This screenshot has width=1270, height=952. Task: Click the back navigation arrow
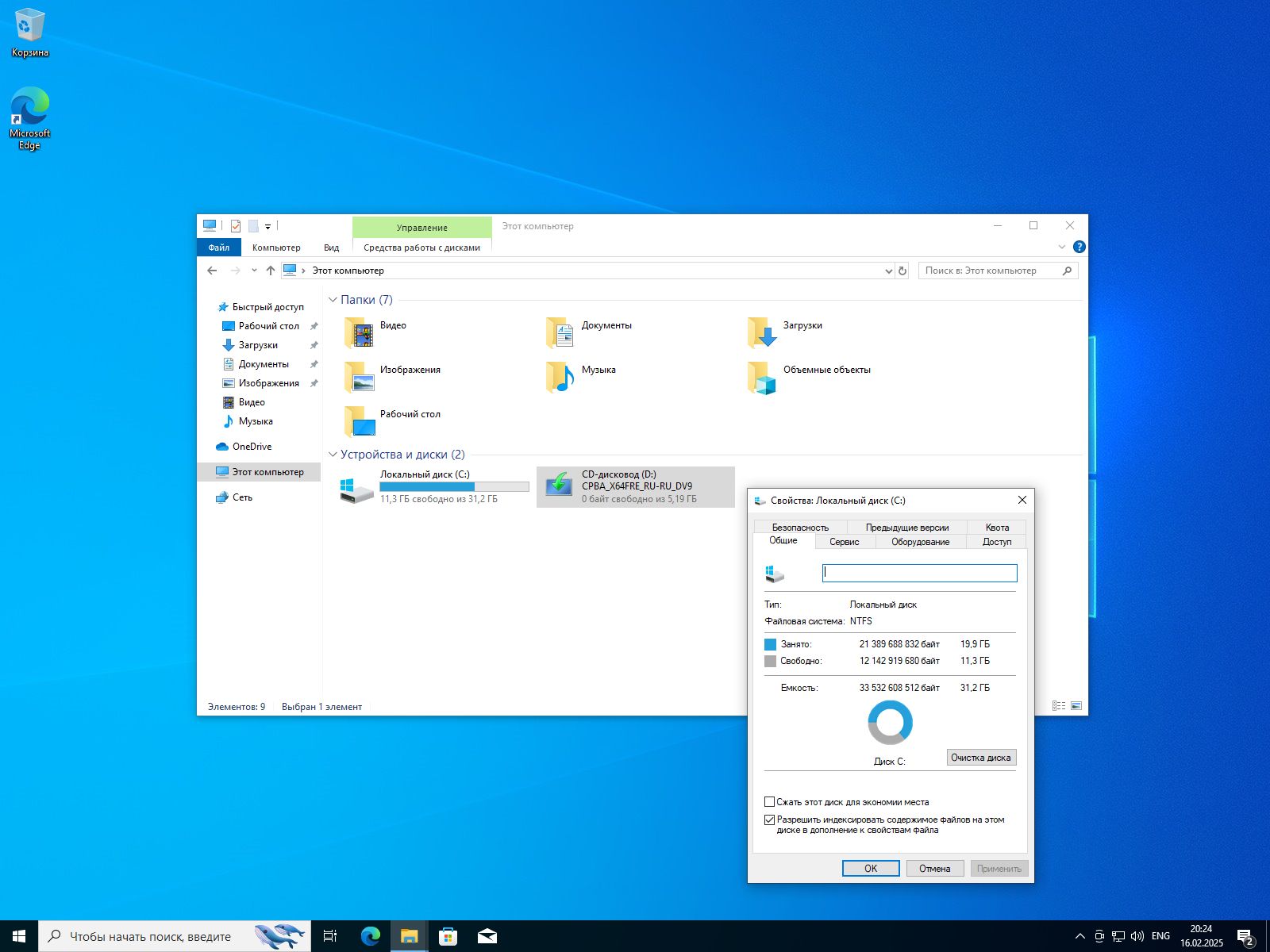point(212,271)
